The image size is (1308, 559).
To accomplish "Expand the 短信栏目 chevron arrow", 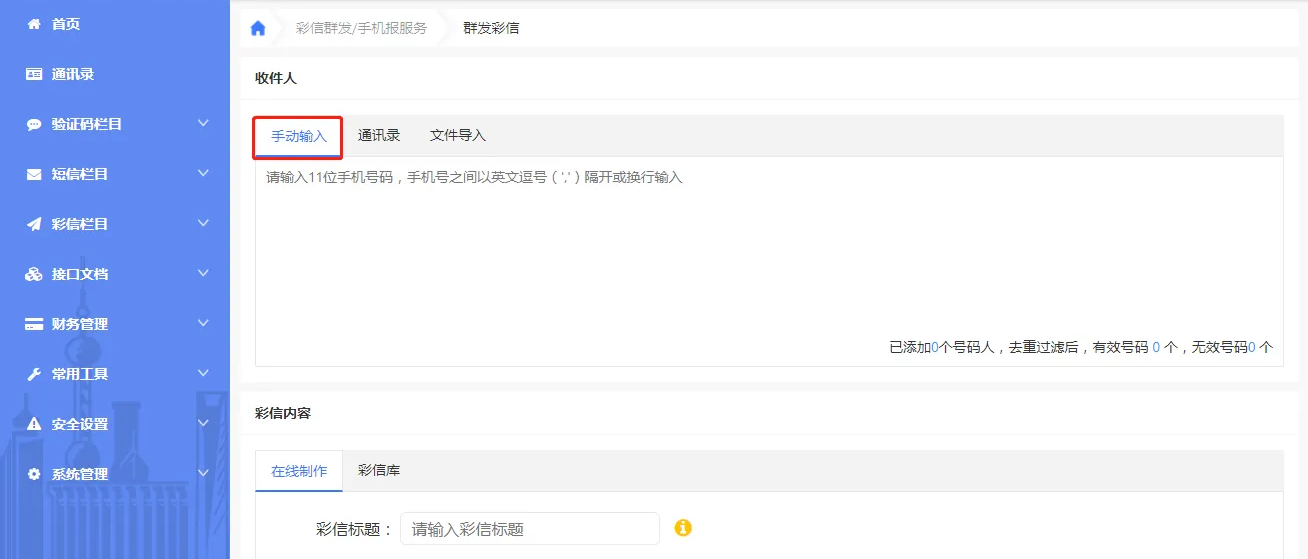I will coord(204,173).
